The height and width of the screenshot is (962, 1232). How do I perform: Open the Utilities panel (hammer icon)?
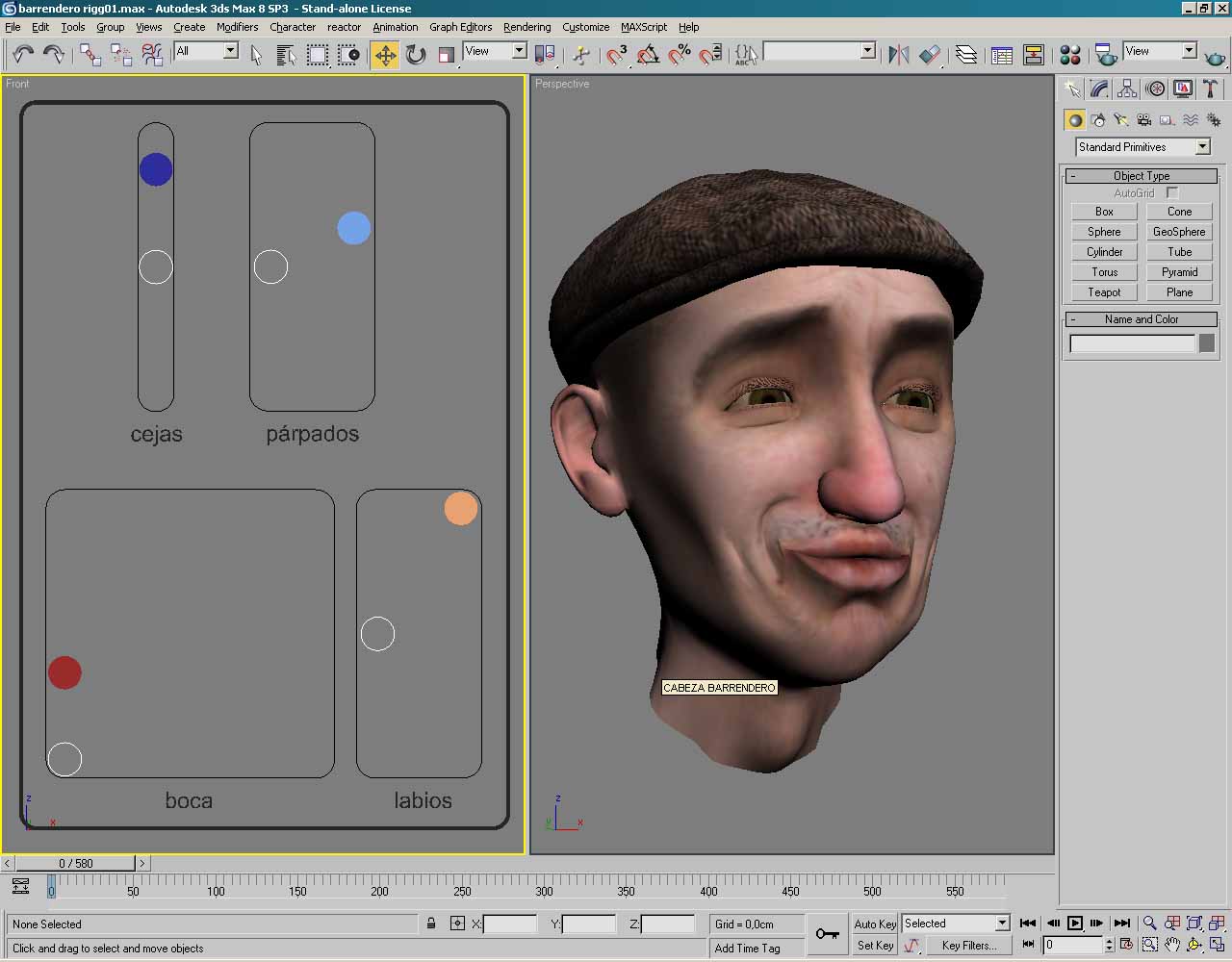click(1211, 89)
